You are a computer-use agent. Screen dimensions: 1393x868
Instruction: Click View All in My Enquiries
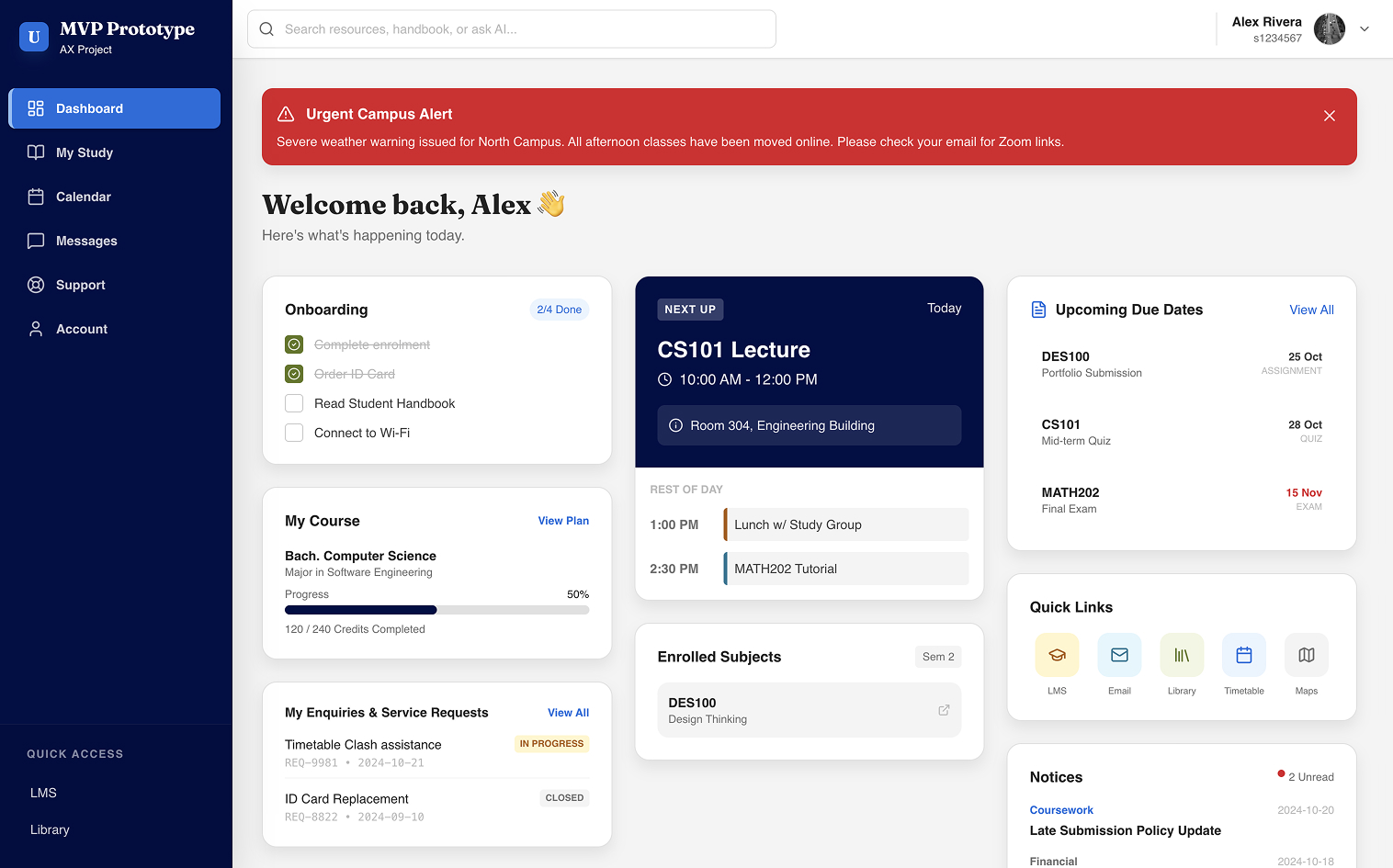point(568,713)
